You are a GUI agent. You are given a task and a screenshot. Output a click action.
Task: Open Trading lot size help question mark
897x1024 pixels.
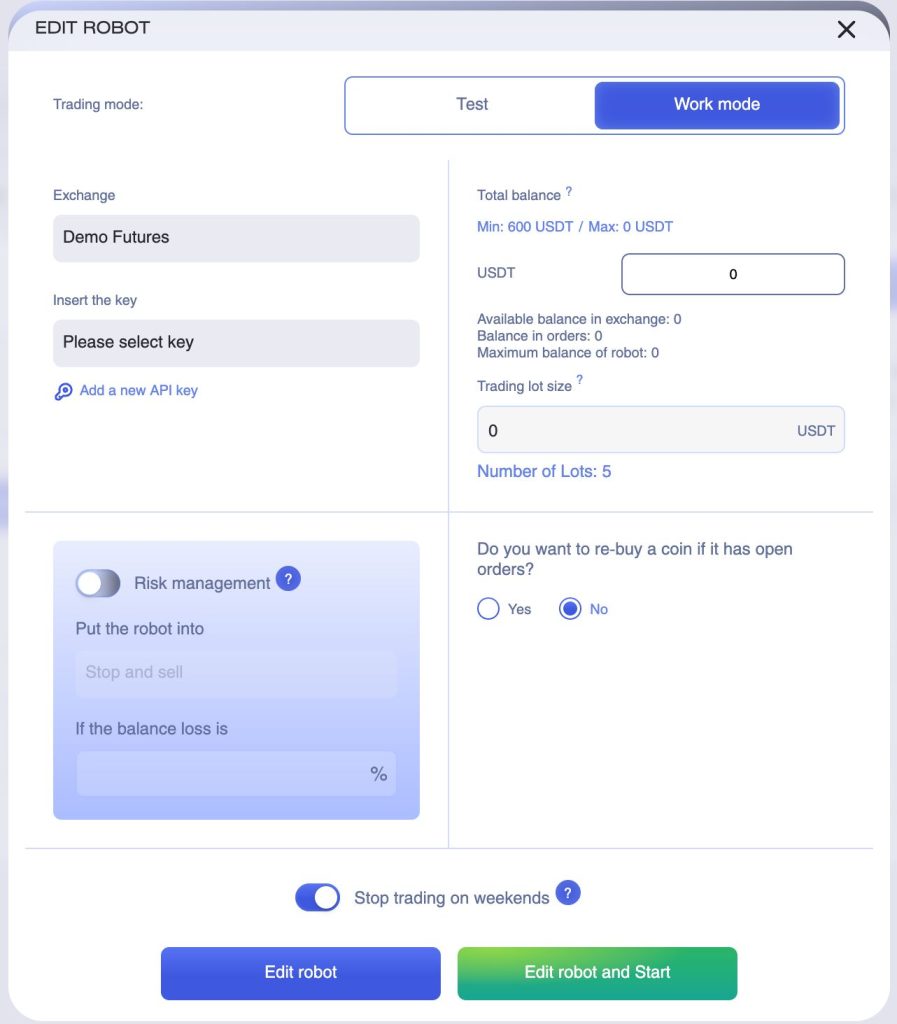click(x=579, y=381)
